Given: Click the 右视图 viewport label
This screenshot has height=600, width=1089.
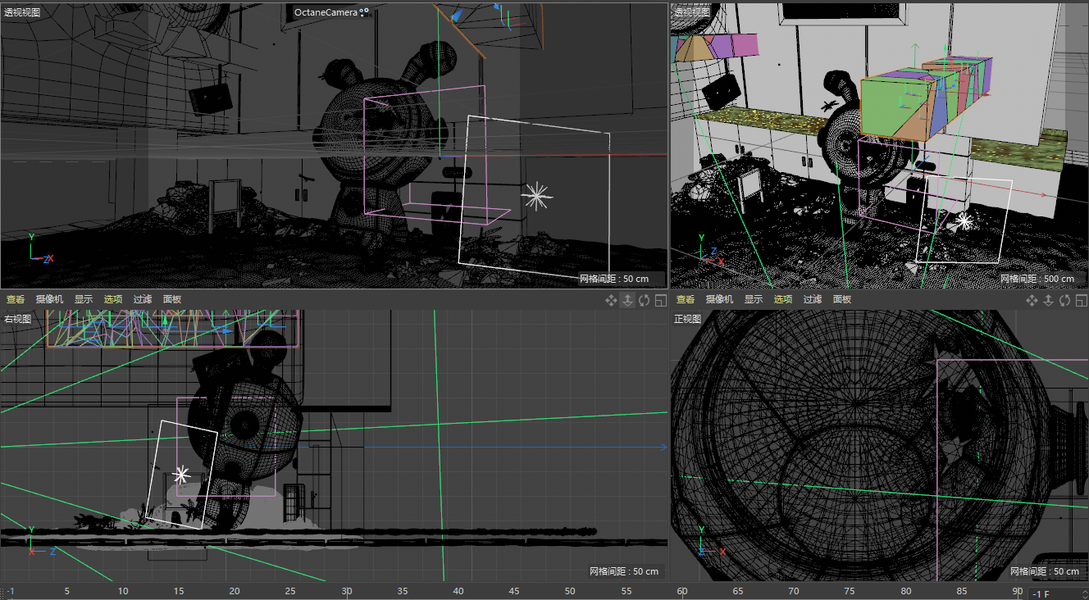Looking at the screenshot, I should click(18, 319).
